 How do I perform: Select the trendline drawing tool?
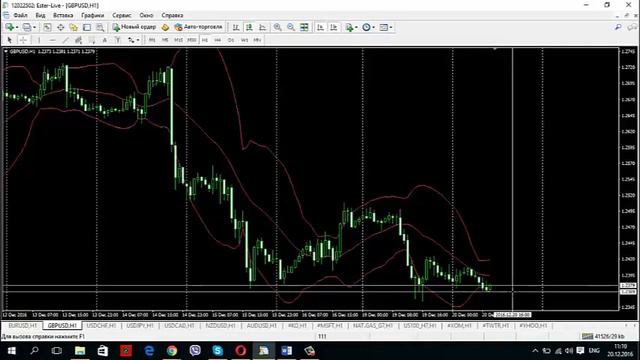click(x=65, y=40)
